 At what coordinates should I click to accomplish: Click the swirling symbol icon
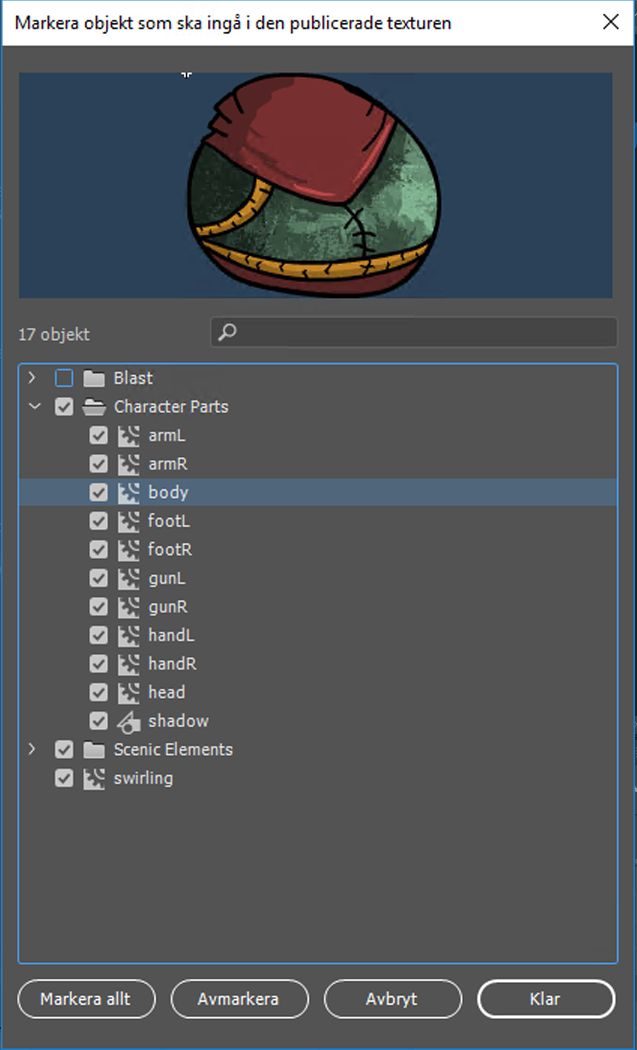[94, 778]
